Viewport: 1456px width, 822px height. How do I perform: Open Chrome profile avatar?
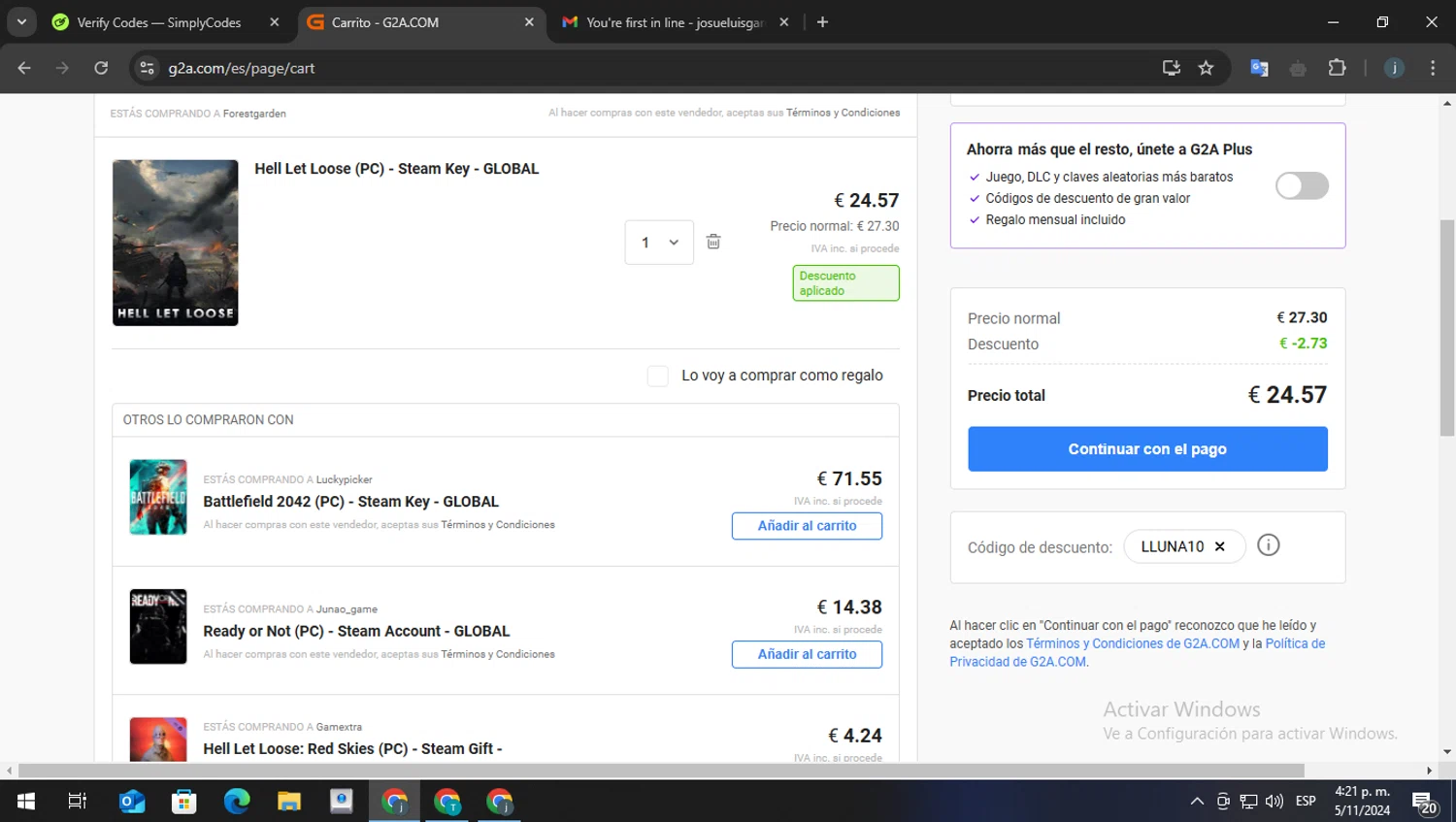tap(1394, 68)
